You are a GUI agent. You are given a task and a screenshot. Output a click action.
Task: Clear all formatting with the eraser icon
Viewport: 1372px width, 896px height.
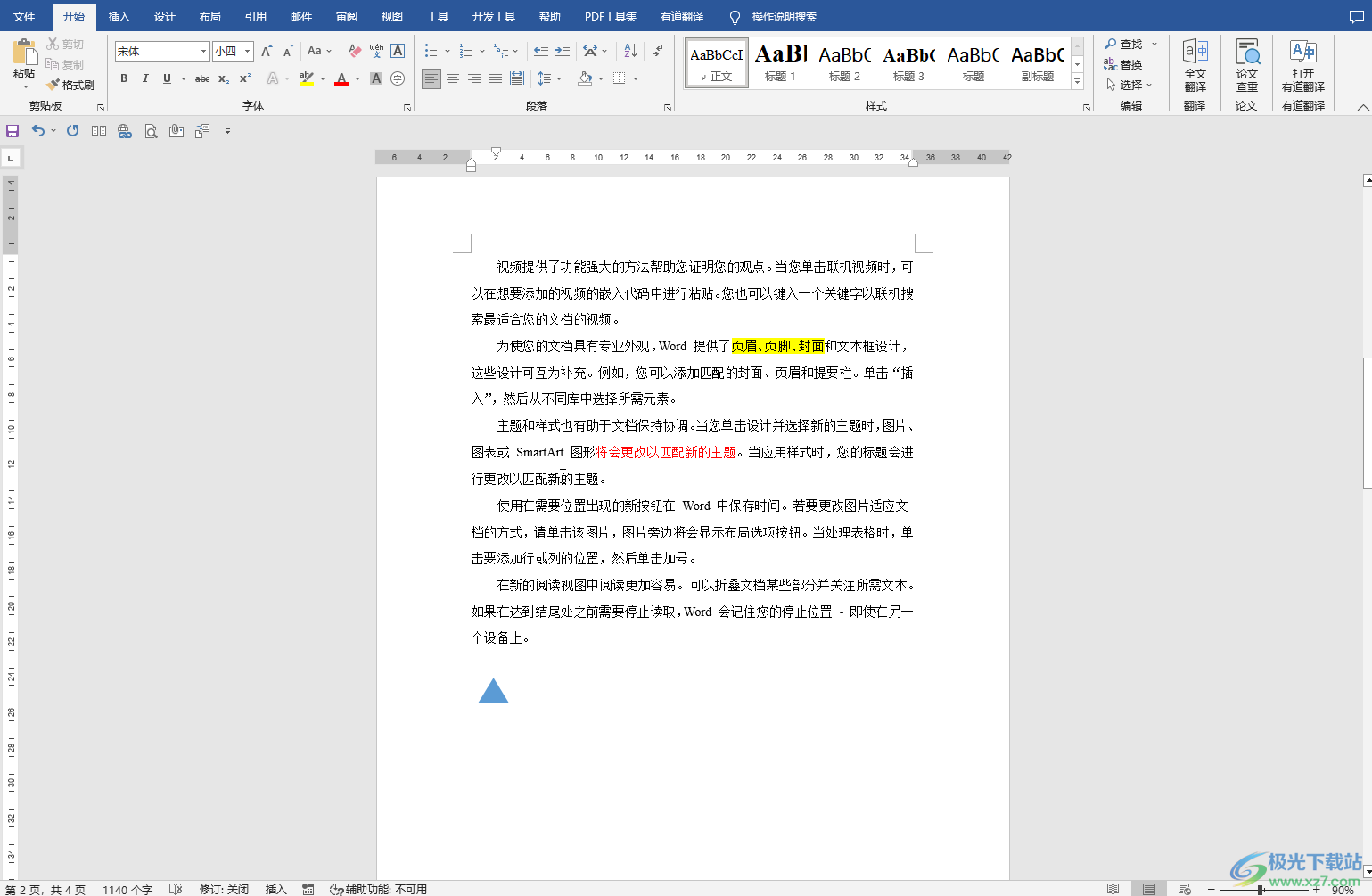tap(355, 51)
